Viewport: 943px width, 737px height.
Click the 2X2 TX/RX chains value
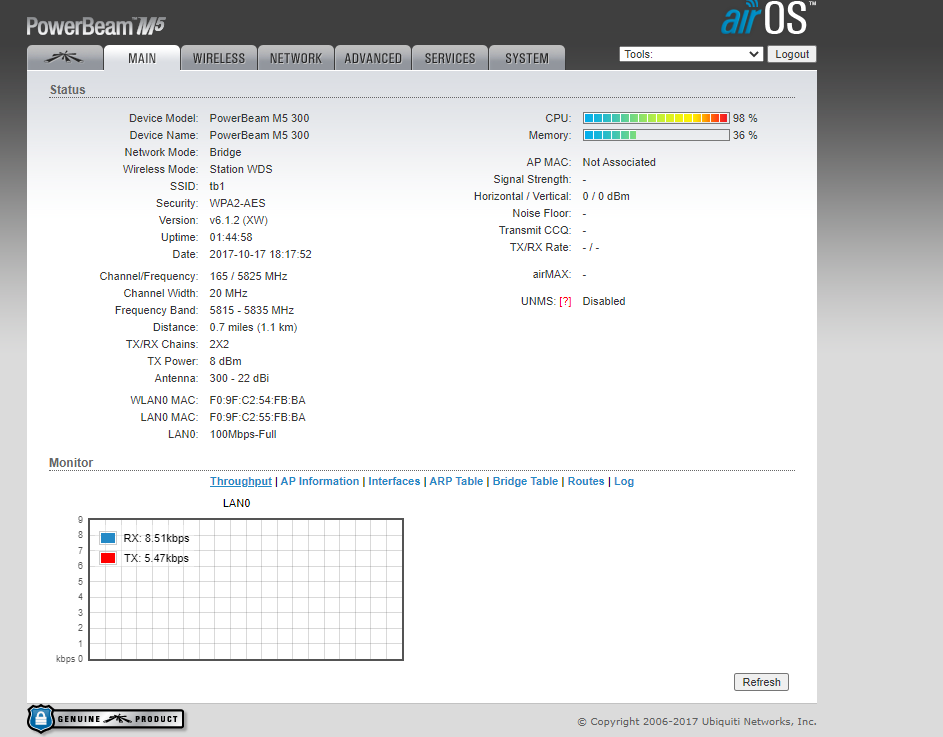[219, 344]
